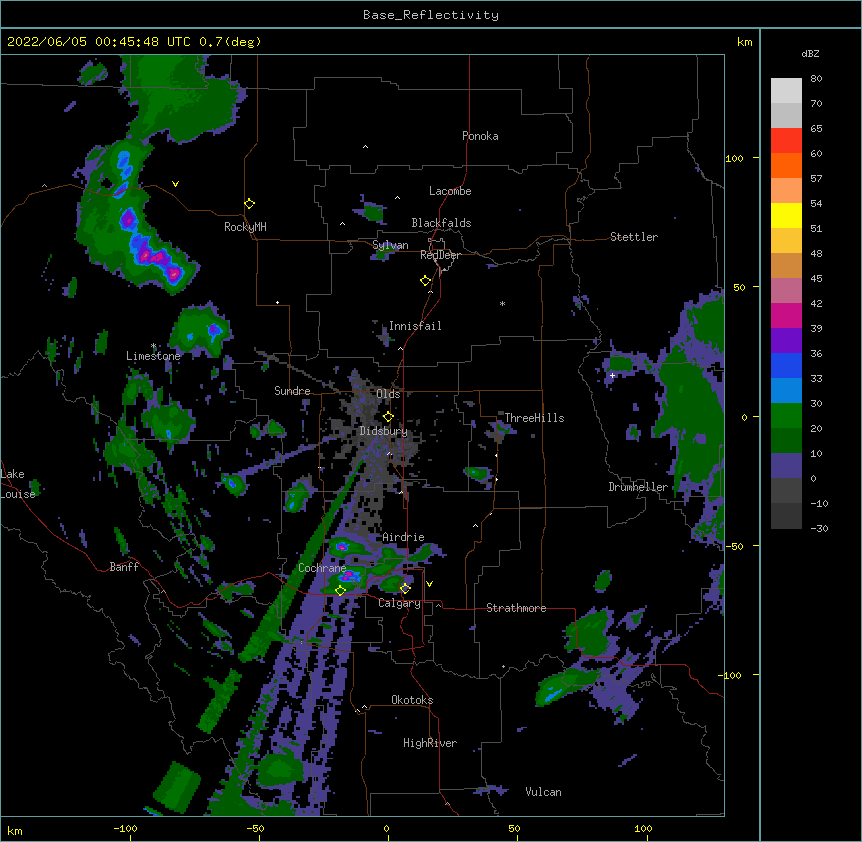
Task: Click the Didsbury city label
Action: (384, 431)
